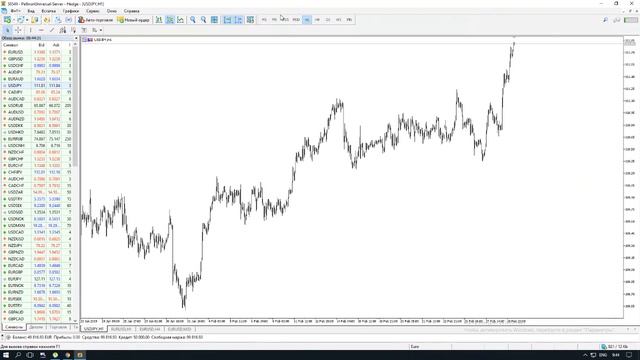Select USDJPY row in Market Watch

pos(37,85)
